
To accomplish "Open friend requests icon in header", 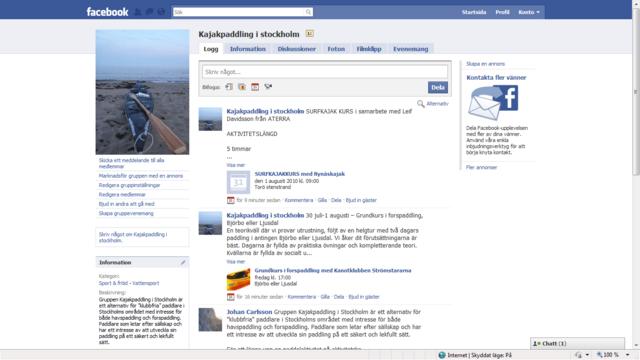I will pos(138,12).
